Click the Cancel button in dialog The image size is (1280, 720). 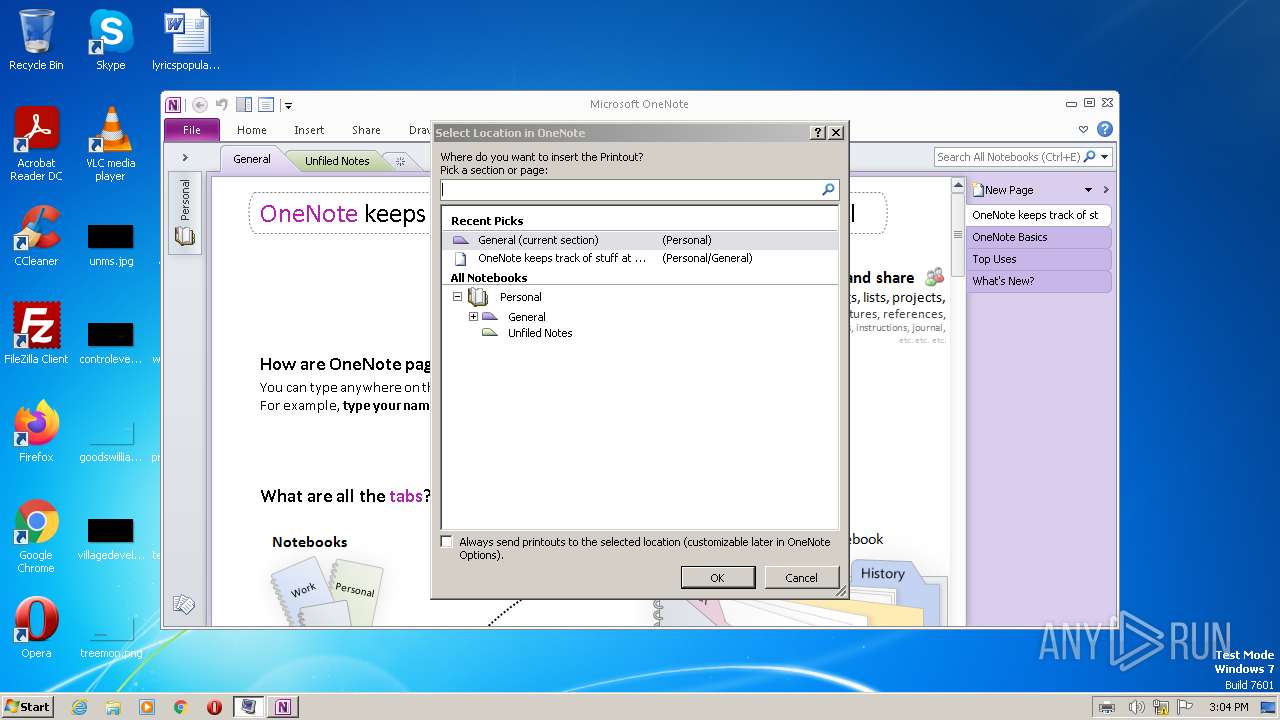[801, 577]
